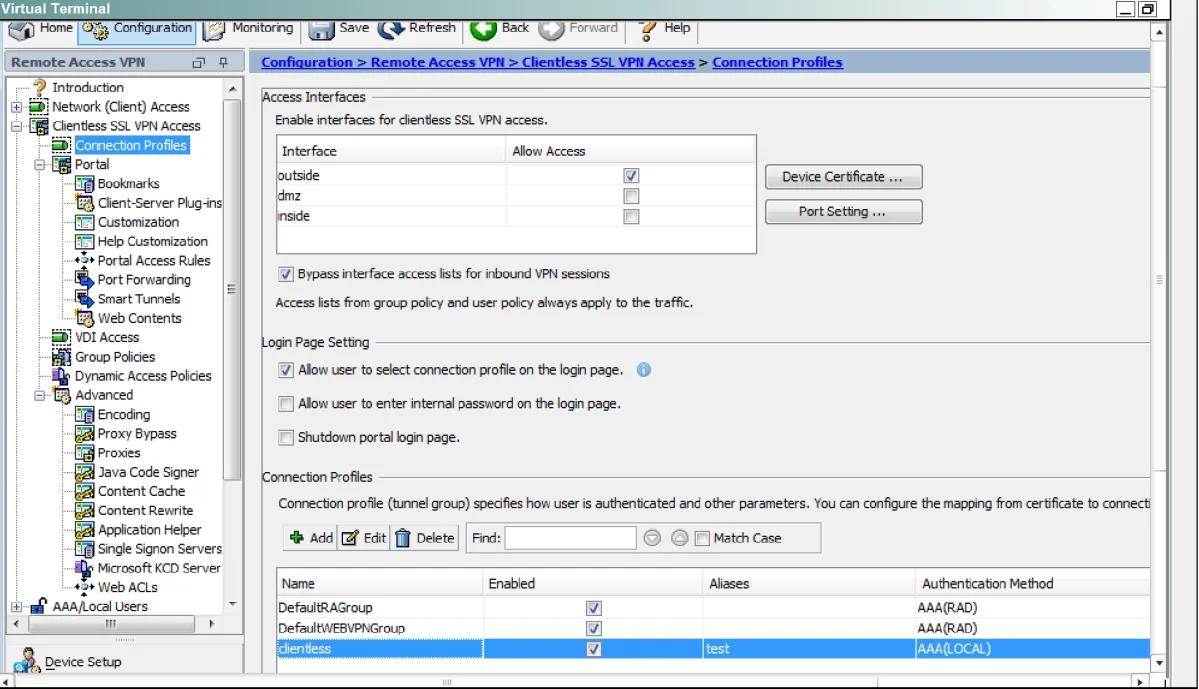The height and width of the screenshot is (689, 1199).
Task: Collapse Clientless SSL VPN Access node
Action: pos(17,126)
